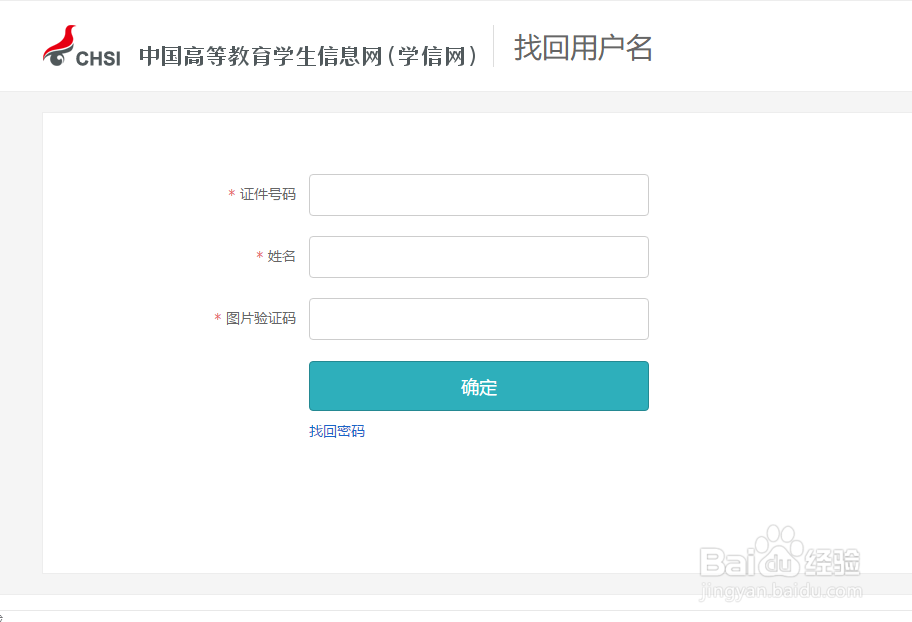The width and height of the screenshot is (912, 622).
Task: Click the CHSI red bird logo
Action: 58,42
